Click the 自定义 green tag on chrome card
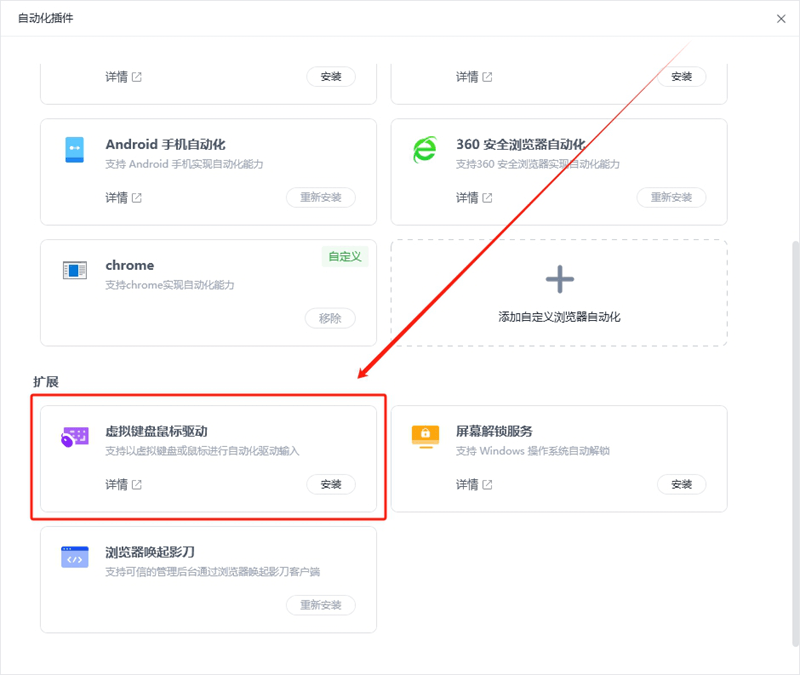Viewport: 800px width, 675px height. (x=344, y=257)
